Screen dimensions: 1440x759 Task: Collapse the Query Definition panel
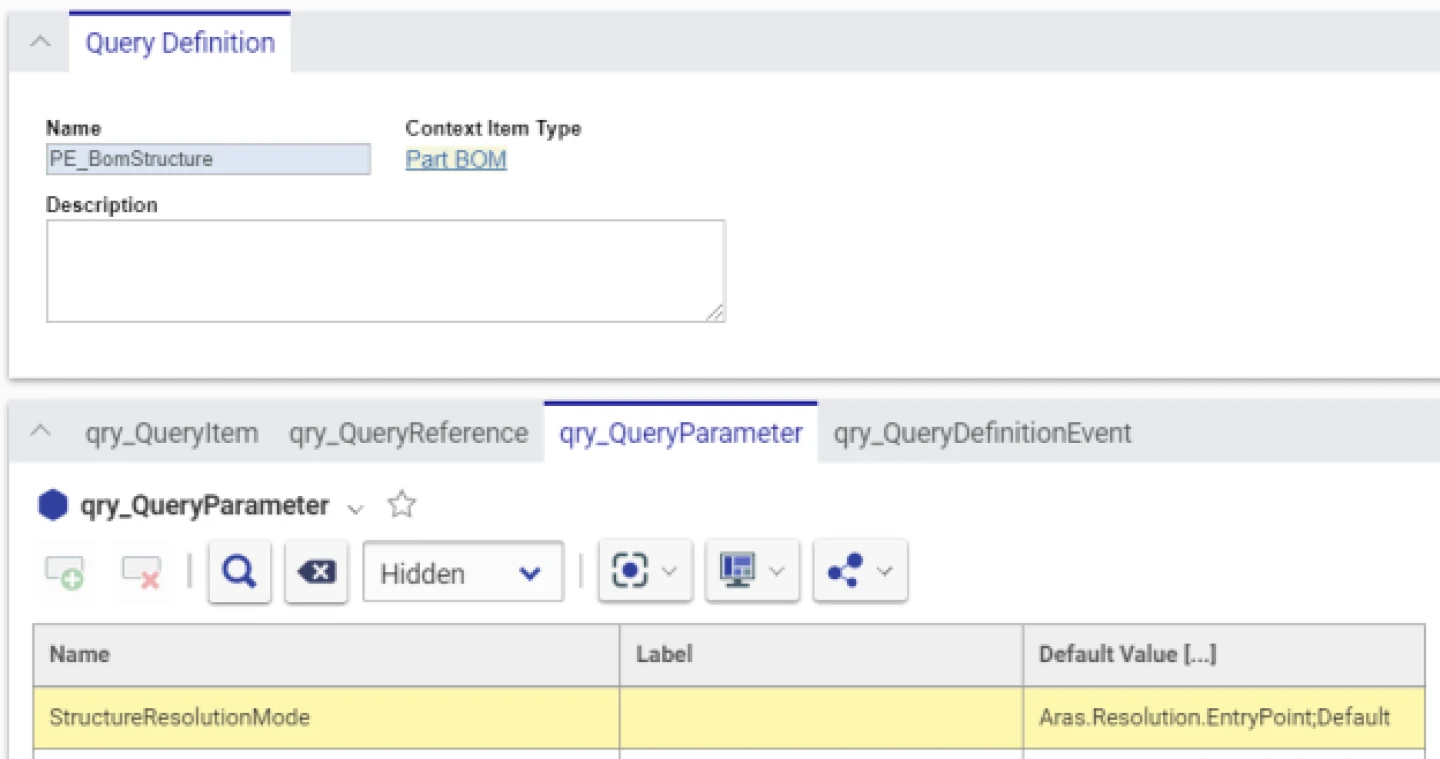pyautogui.click(x=40, y=42)
